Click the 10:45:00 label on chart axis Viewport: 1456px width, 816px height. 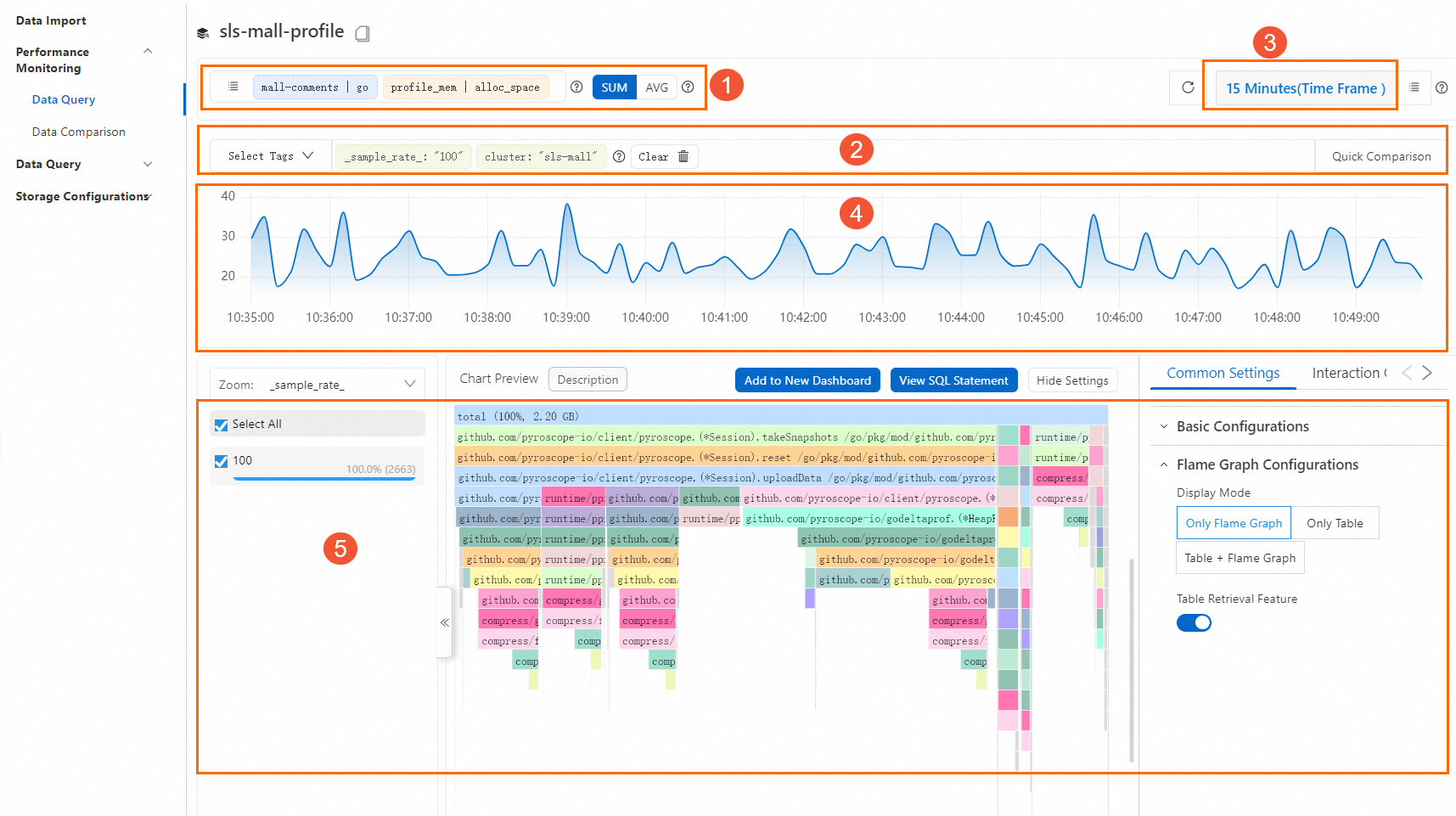(1040, 318)
